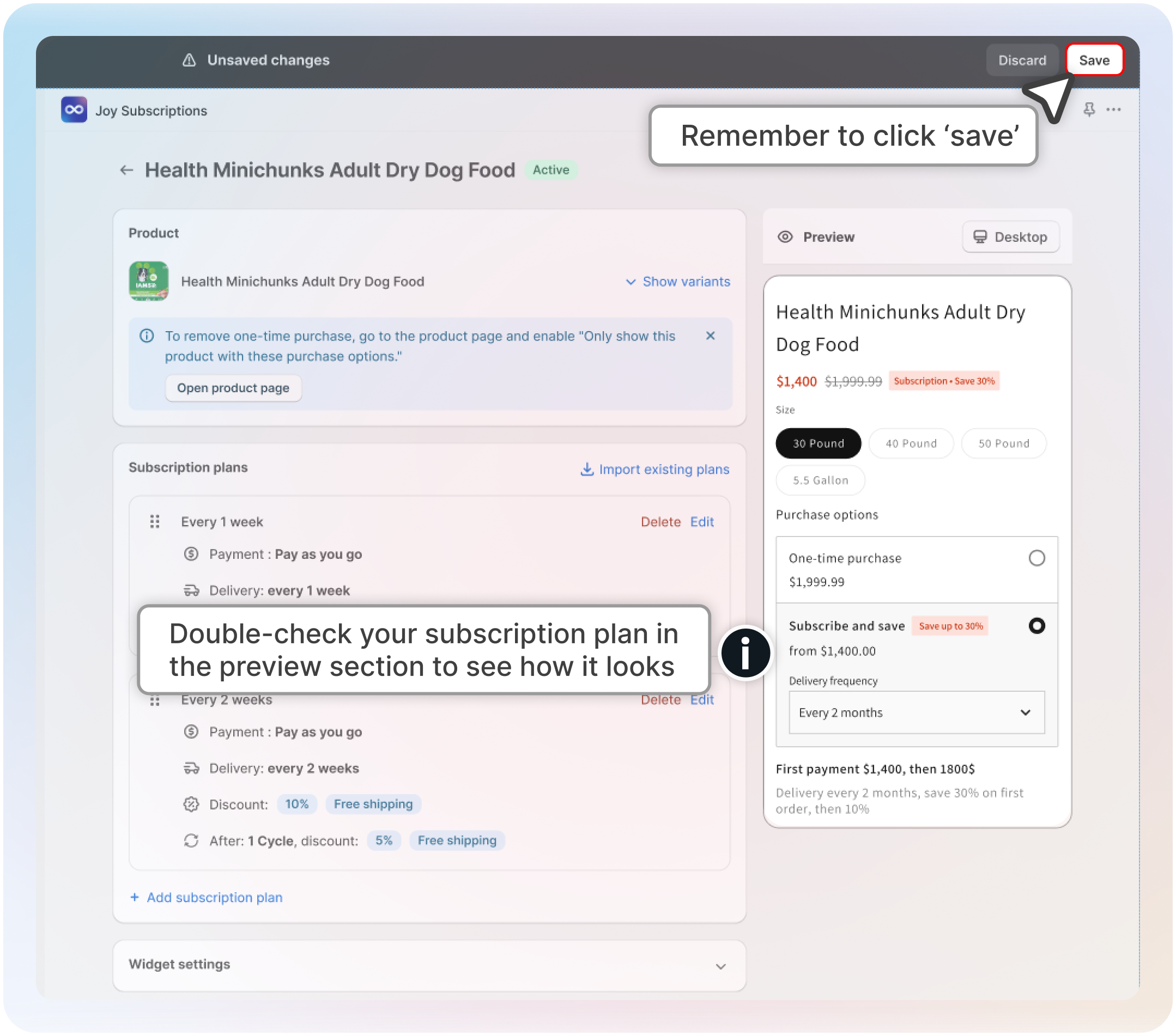This screenshot has height=1036, width=1176.
Task: Choose the 5.5 Gallon size option
Action: (x=821, y=480)
